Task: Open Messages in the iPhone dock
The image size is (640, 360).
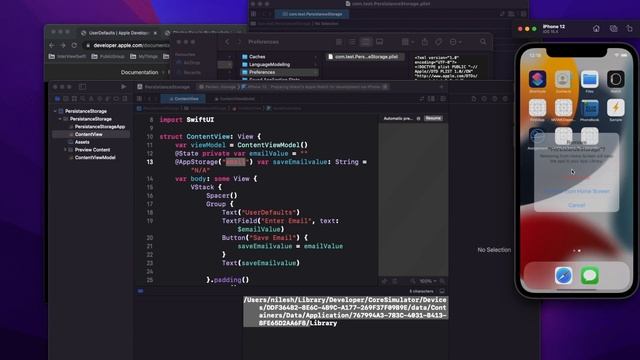Action: [x=589, y=276]
